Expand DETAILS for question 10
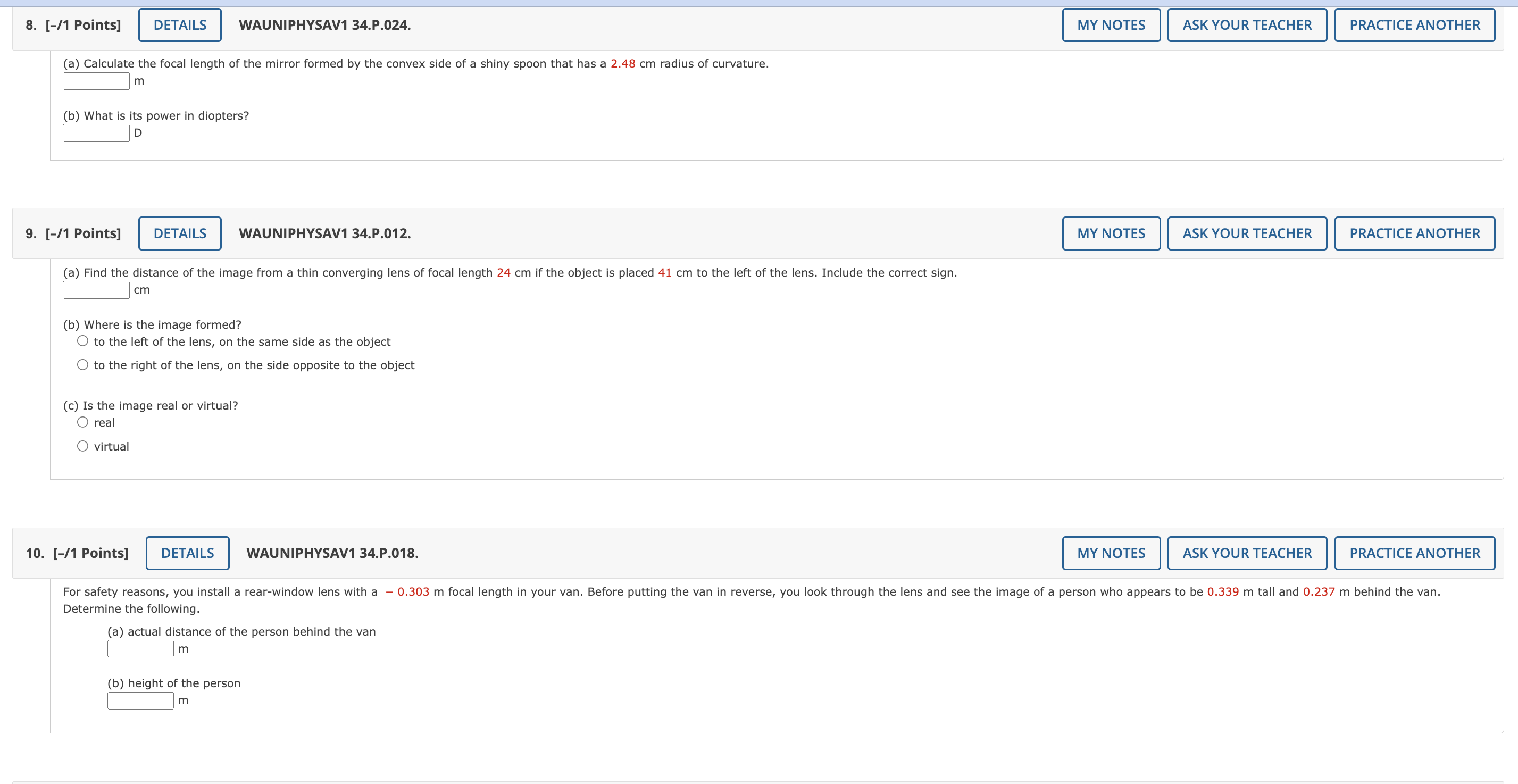This screenshot has height=784, width=1518. pyautogui.click(x=187, y=553)
